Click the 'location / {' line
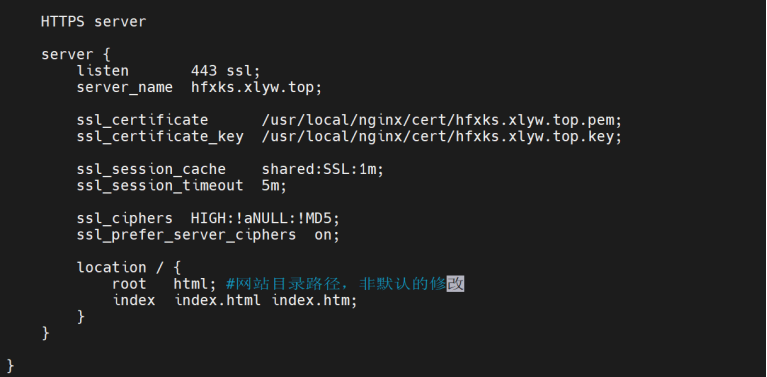The height and width of the screenshot is (377, 767). coord(129,268)
